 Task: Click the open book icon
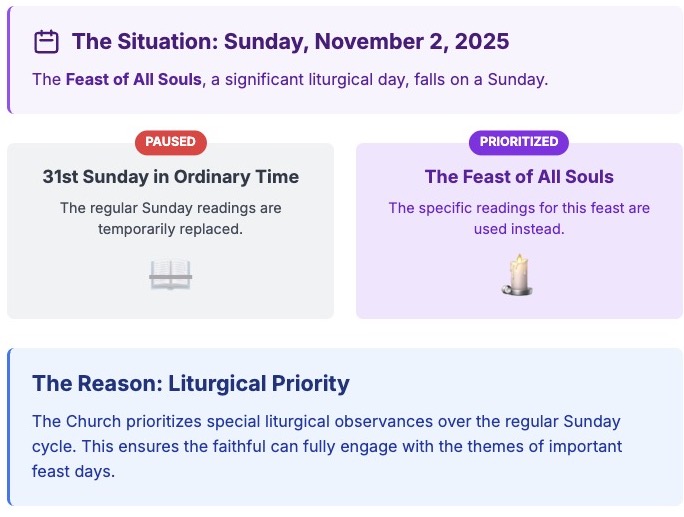click(170, 275)
